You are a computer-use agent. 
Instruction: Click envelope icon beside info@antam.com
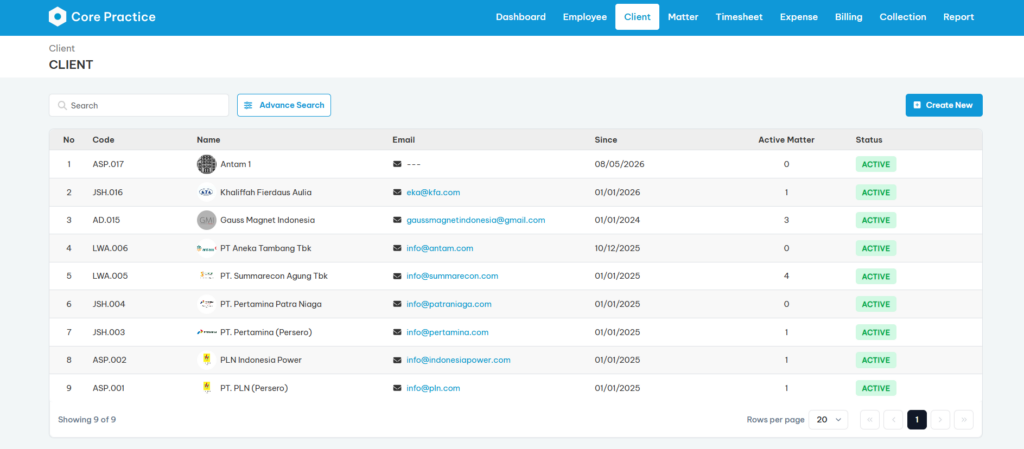pyautogui.click(x=397, y=249)
